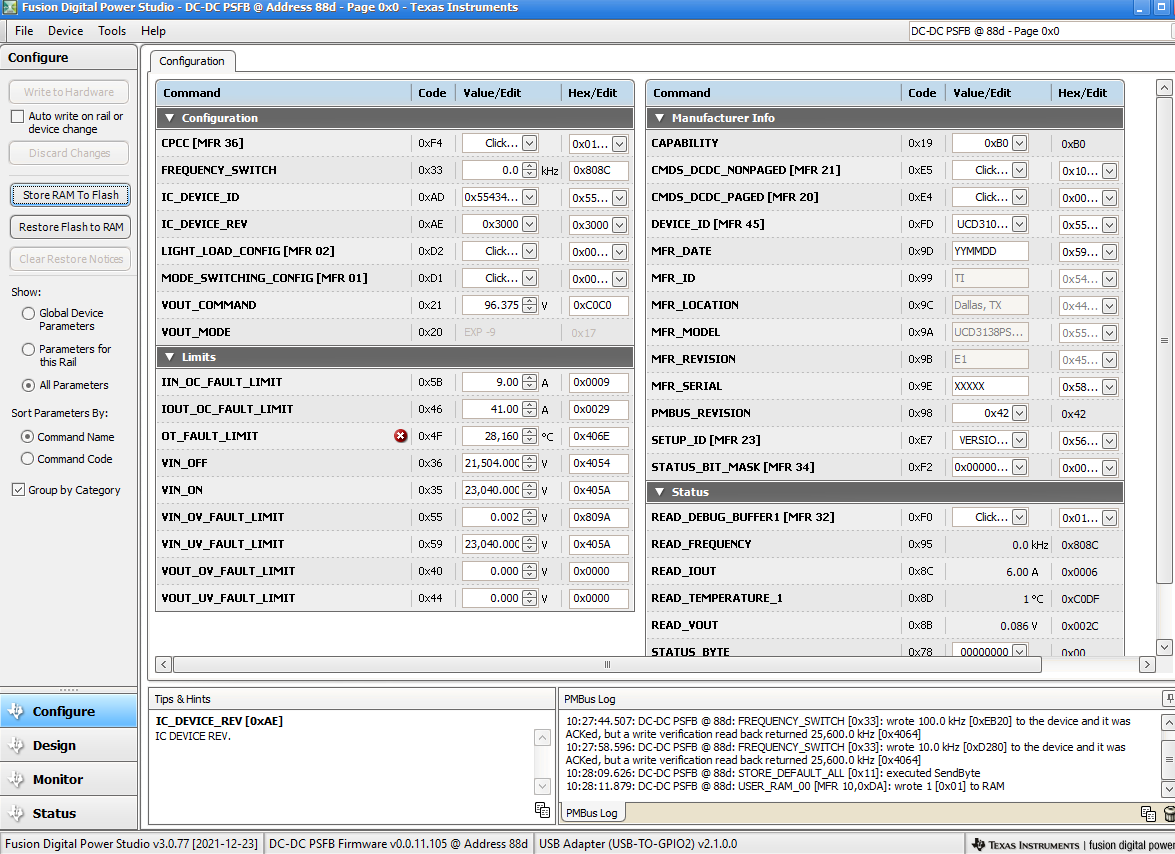Click Restore Flash to RAM button
Screen dimensions: 1175x854
[70, 227]
